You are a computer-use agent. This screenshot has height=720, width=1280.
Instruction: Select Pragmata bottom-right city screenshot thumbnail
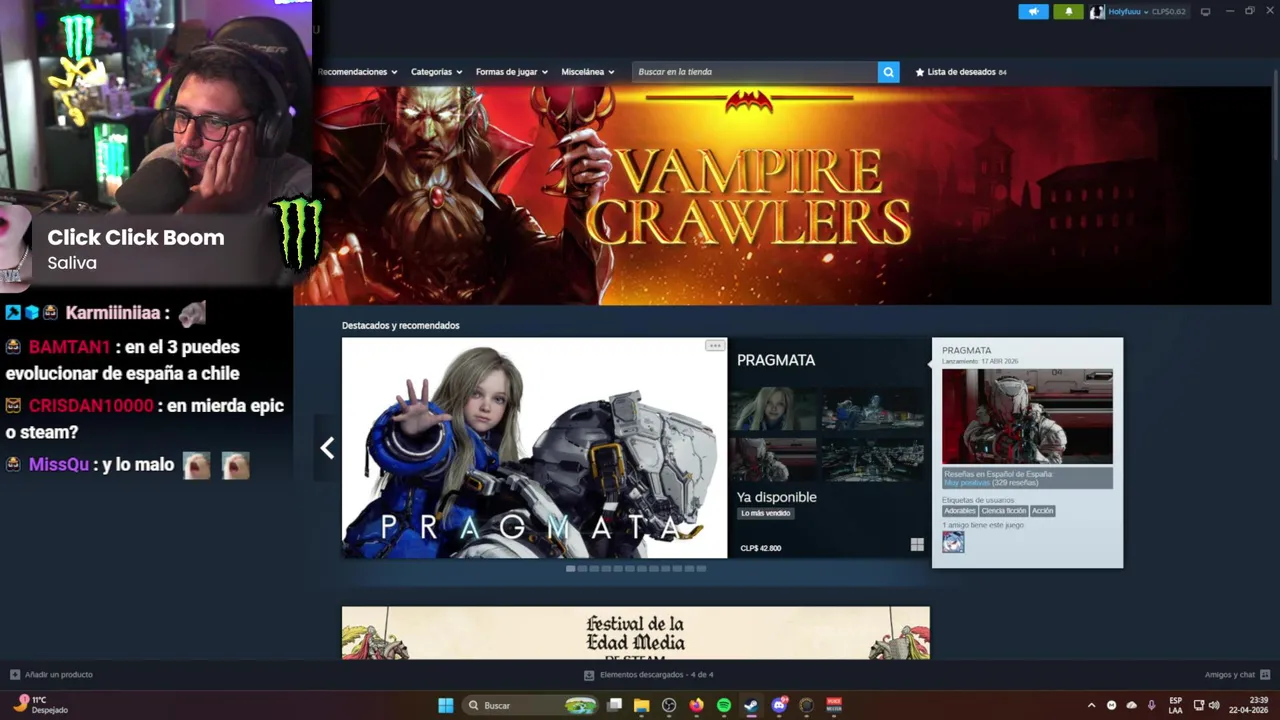pyautogui.click(x=872, y=459)
